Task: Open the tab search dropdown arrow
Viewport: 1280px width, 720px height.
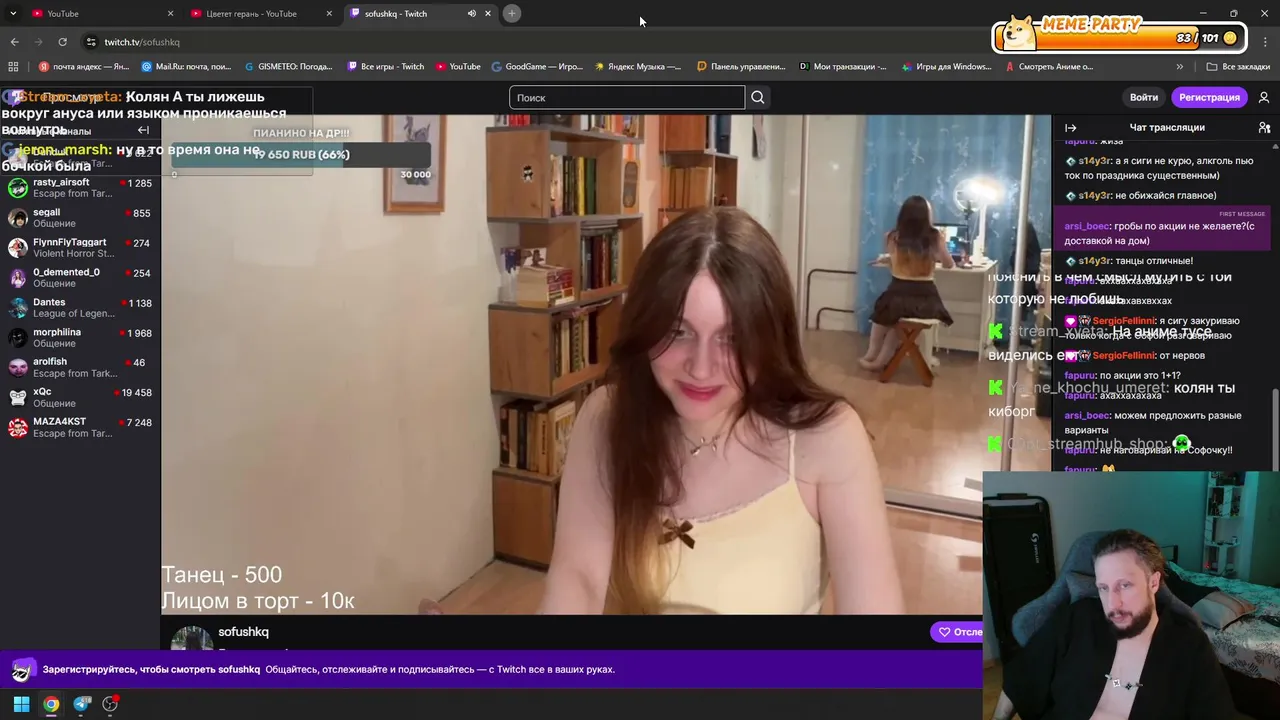Action: 13,13
